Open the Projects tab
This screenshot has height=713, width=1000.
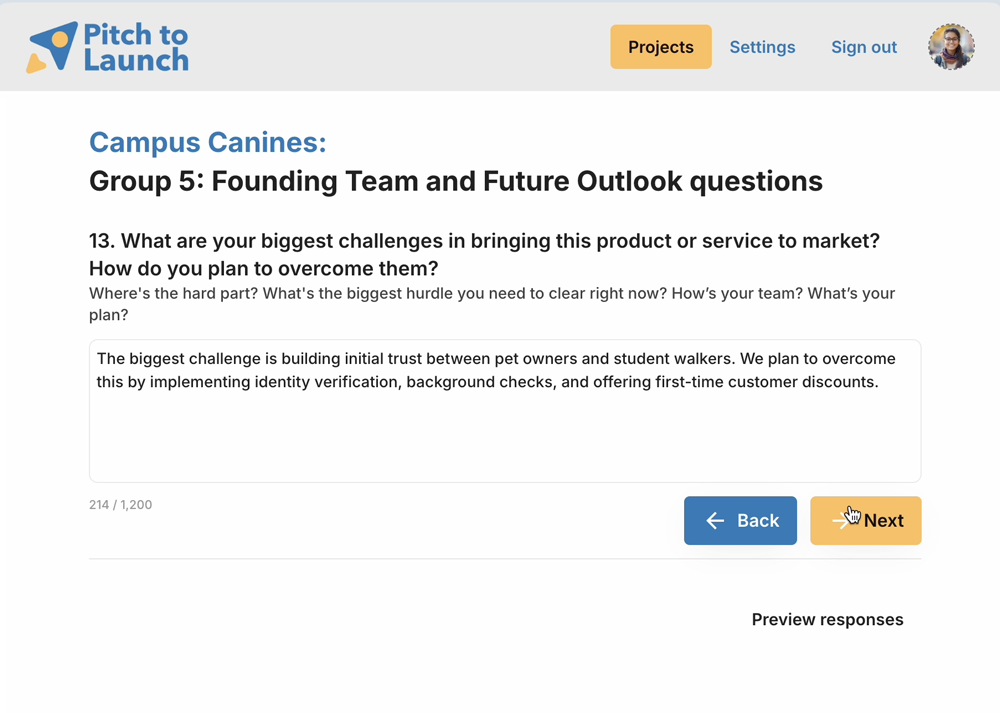coord(661,47)
